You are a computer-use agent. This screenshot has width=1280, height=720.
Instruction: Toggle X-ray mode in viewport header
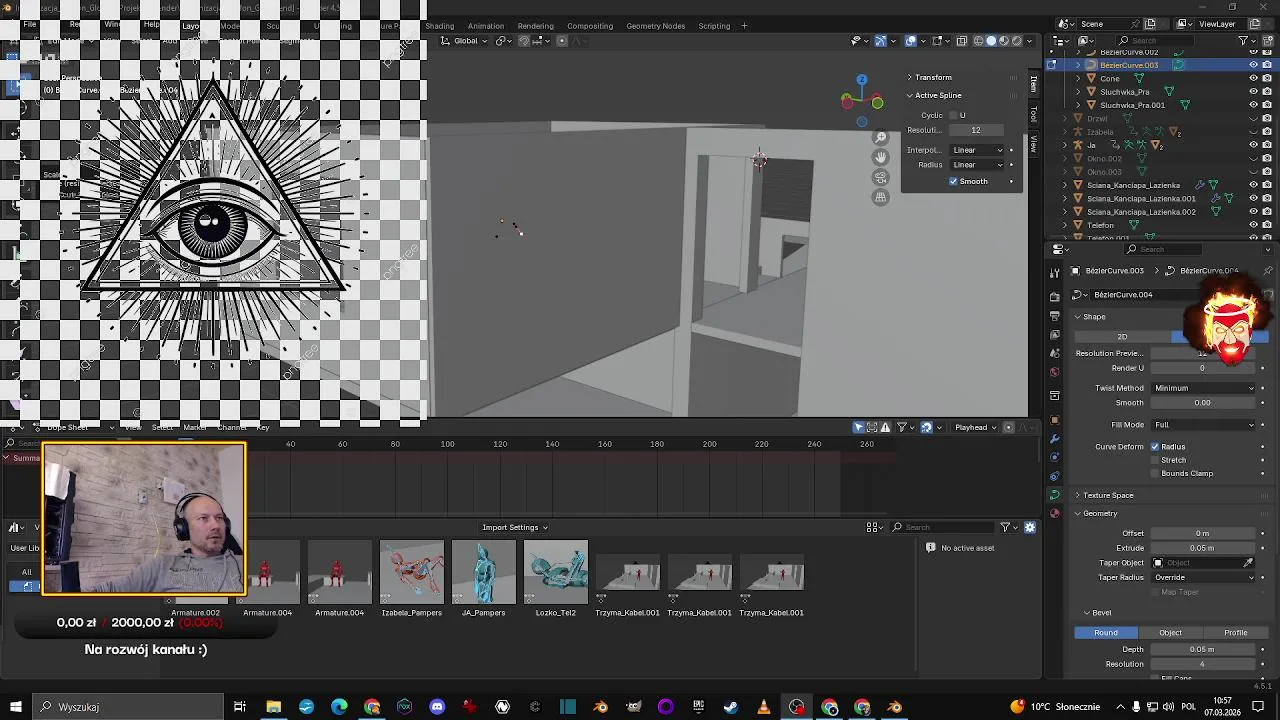point(962,41)
